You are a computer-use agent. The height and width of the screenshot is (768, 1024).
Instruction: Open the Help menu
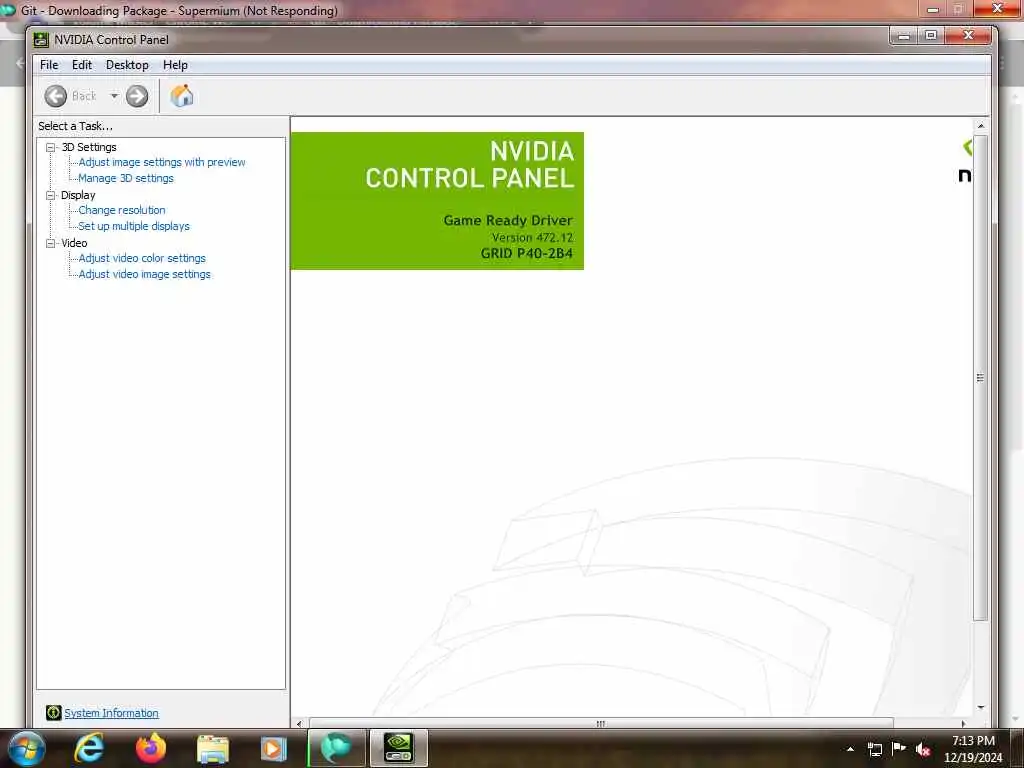[x=175, y=65]
